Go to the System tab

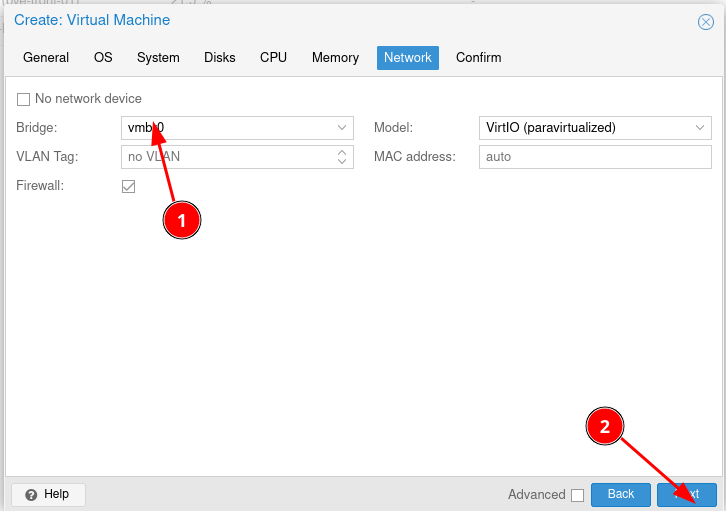158,58
